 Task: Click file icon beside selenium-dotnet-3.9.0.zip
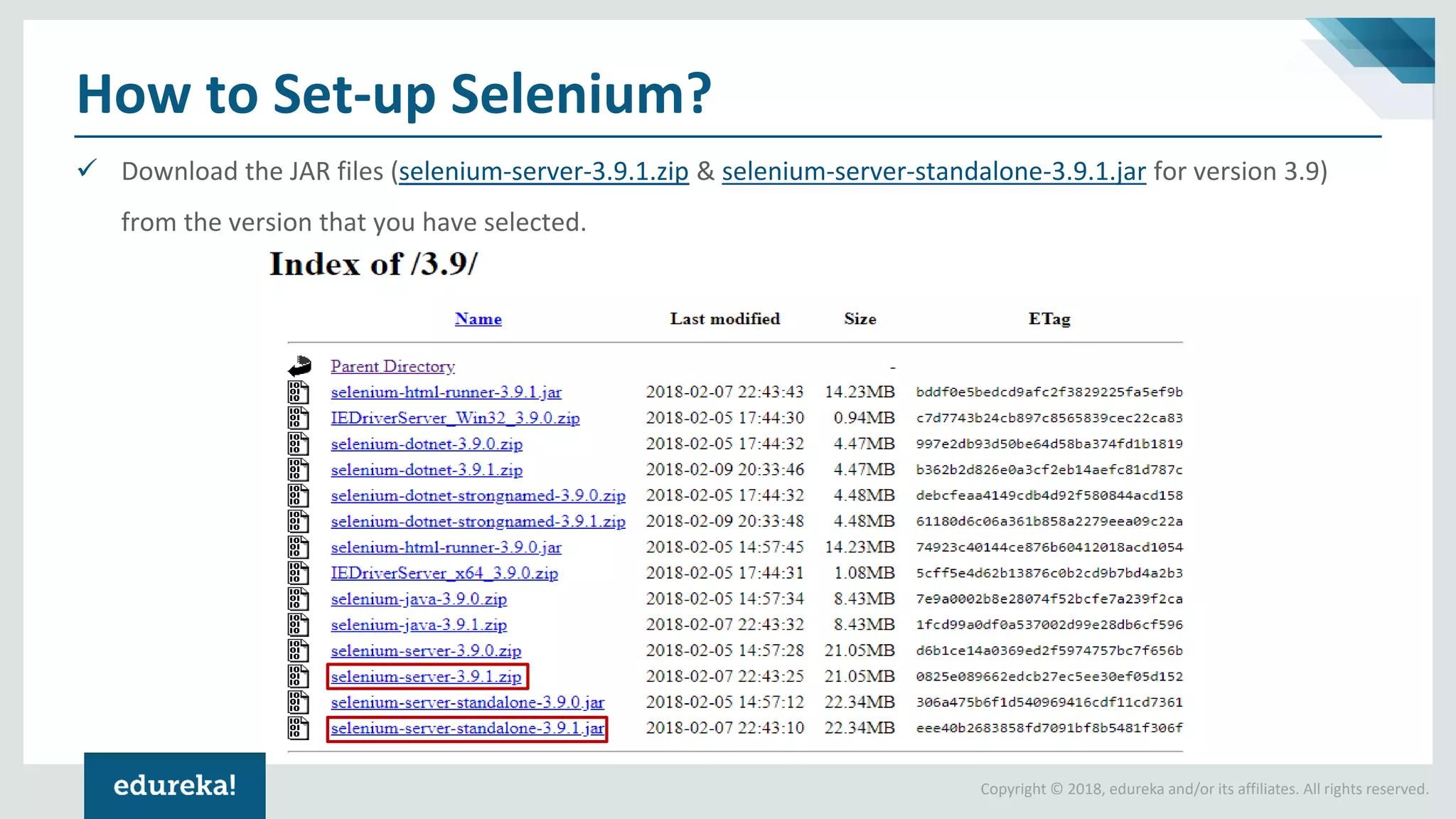[299, 444]
